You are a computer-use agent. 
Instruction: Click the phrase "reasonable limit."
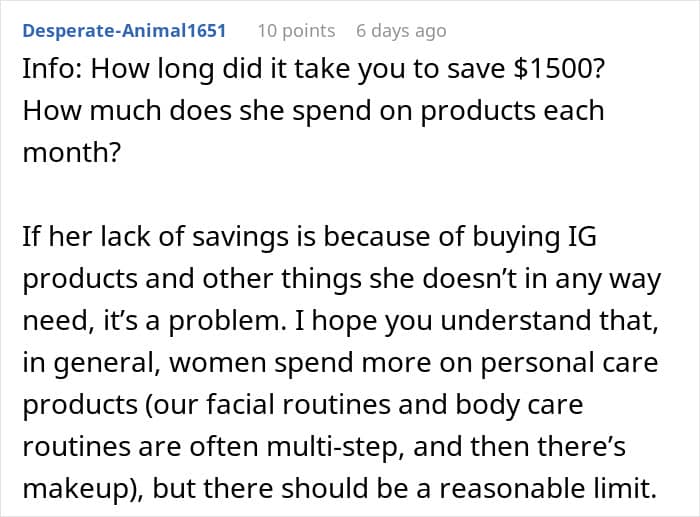tap(549, 488)
